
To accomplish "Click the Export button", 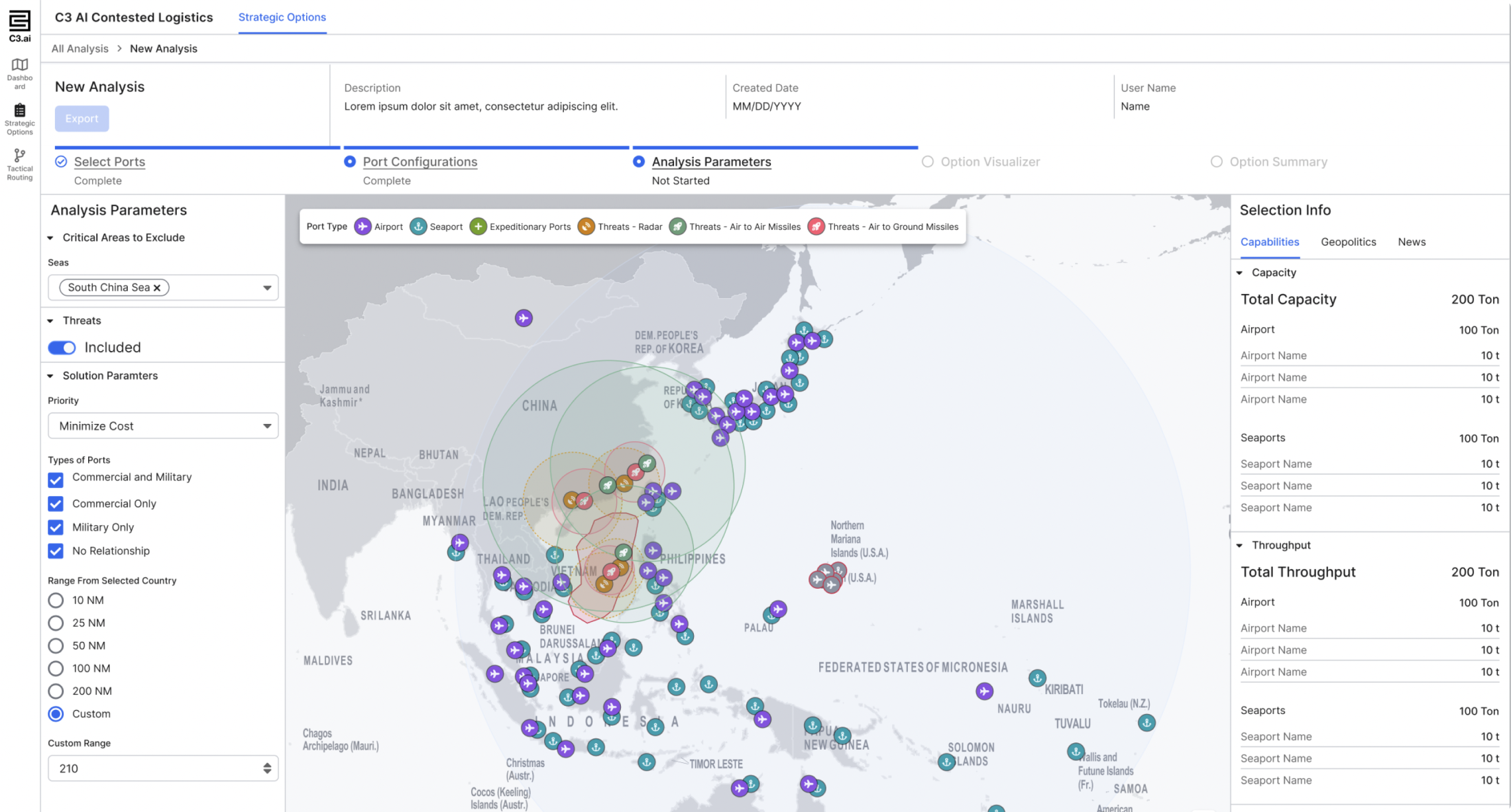I will point(82,119).
